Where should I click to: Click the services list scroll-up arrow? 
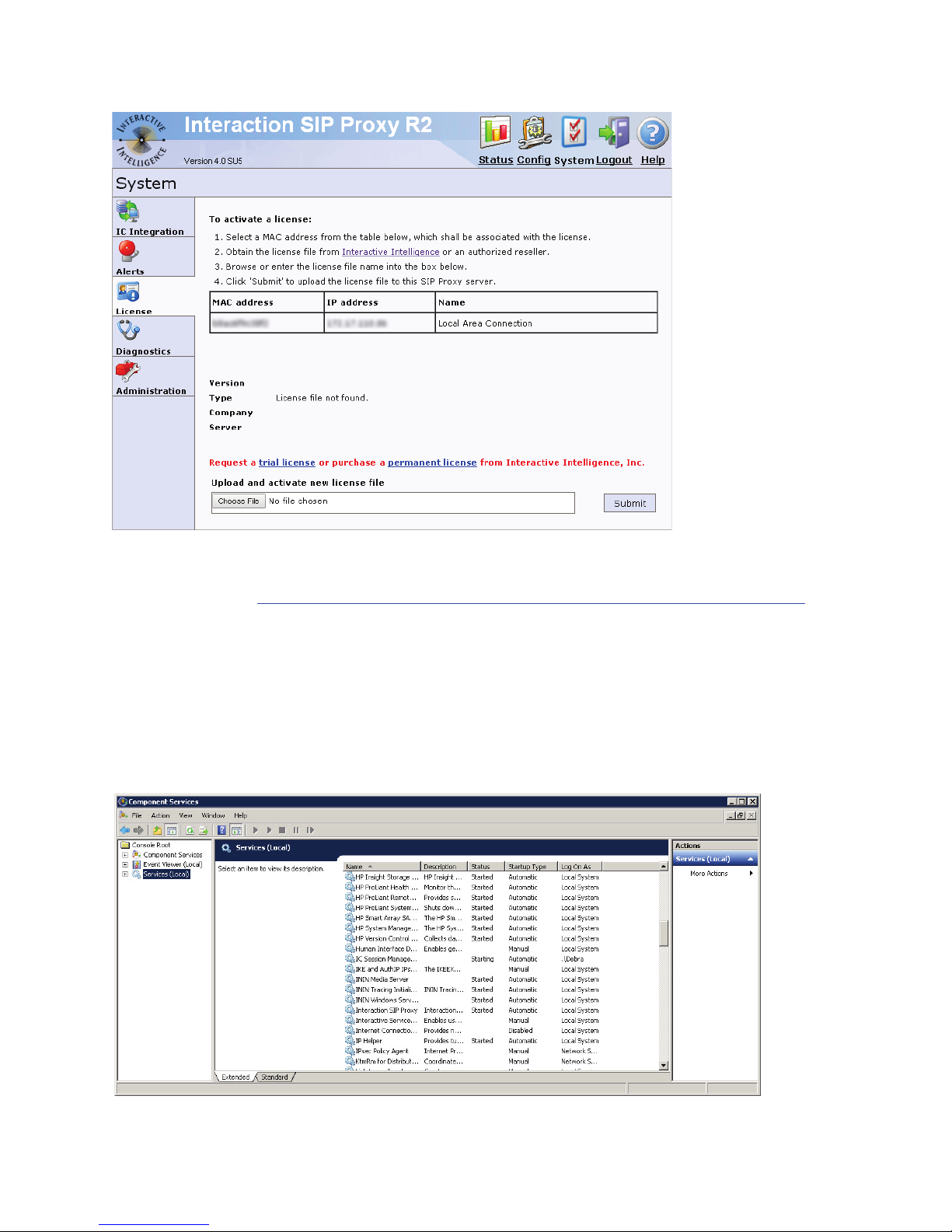(x=664, y=866)
